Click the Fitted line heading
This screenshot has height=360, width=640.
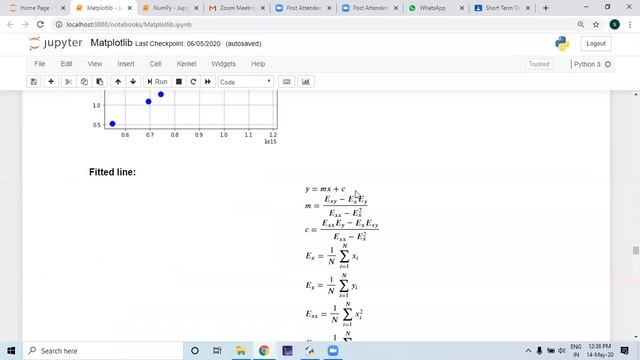point(112,172)
